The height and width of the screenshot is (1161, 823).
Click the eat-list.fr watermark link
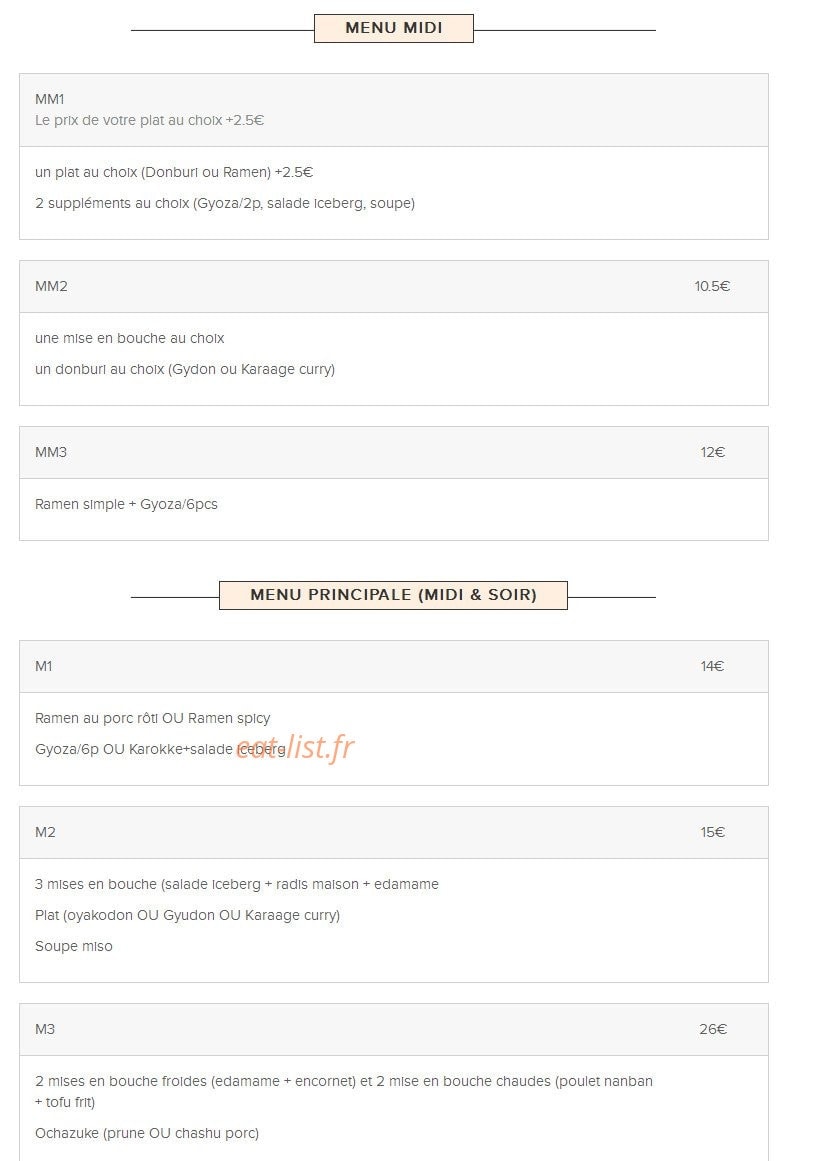[295, 747]
